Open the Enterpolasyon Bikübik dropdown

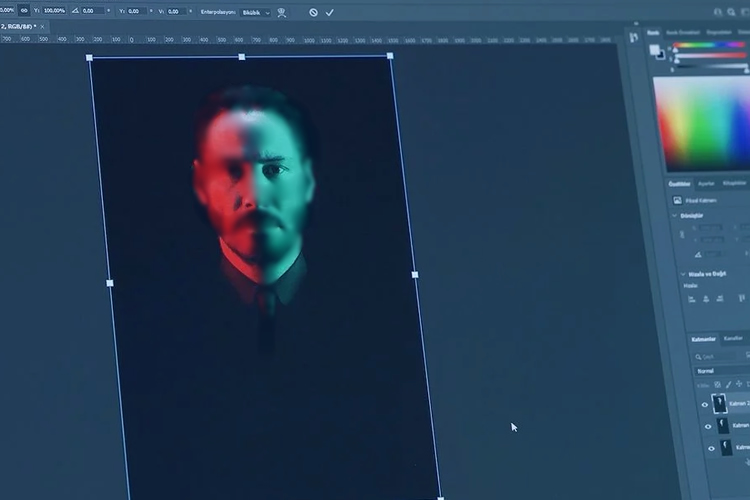(x=255, y=13)
